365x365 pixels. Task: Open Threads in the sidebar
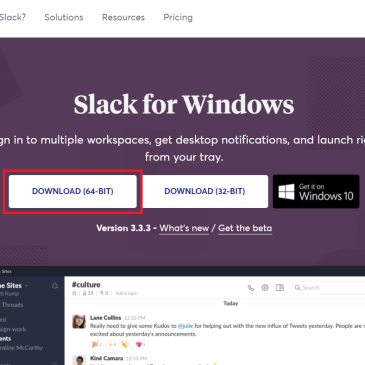(x=12, y=305)
